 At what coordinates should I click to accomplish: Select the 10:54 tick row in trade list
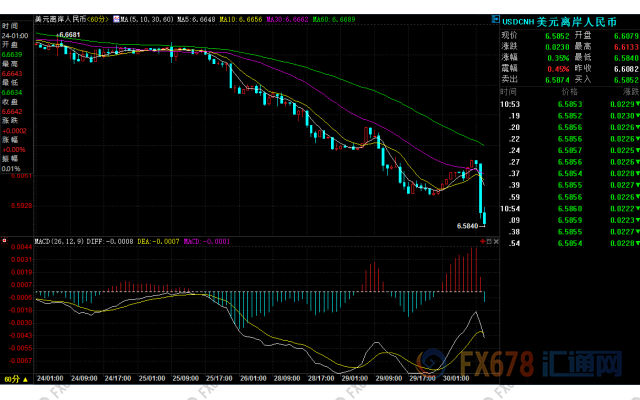coord(566,207)
